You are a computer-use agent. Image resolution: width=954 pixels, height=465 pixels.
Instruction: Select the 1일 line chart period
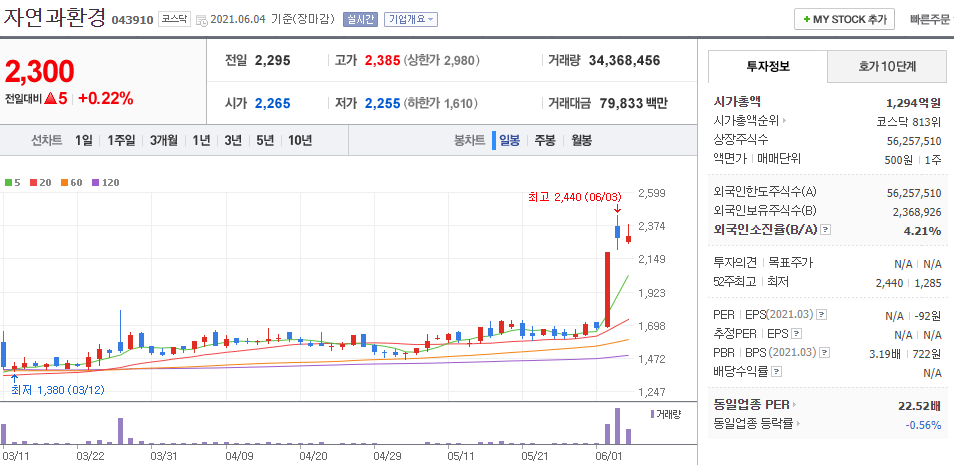84,141
